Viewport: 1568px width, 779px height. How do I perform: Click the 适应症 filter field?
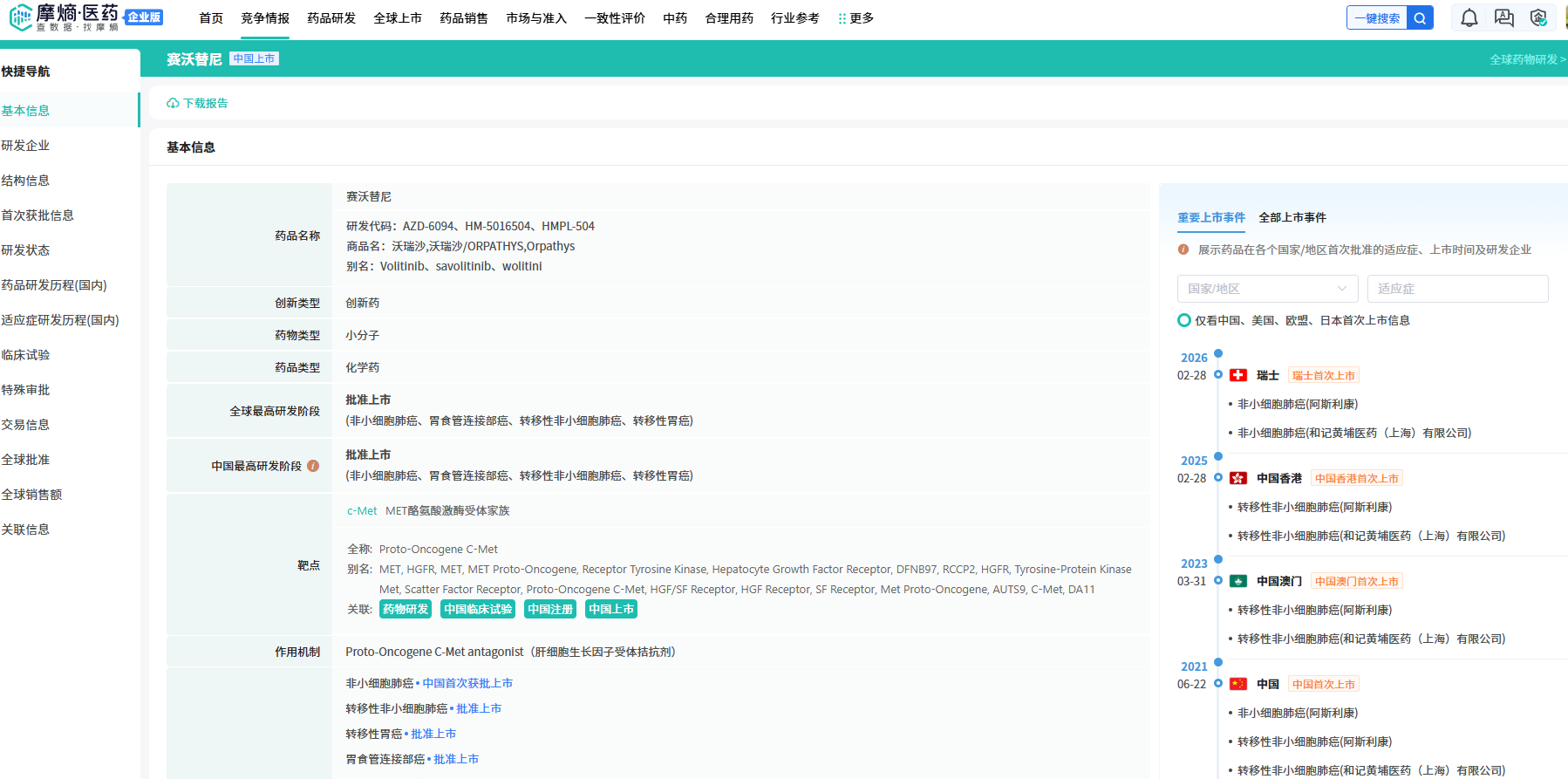(1457, 289)
